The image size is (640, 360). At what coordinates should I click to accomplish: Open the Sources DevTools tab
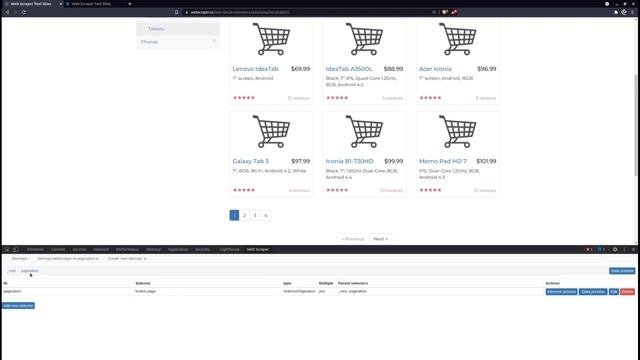[x=79, y=249]
